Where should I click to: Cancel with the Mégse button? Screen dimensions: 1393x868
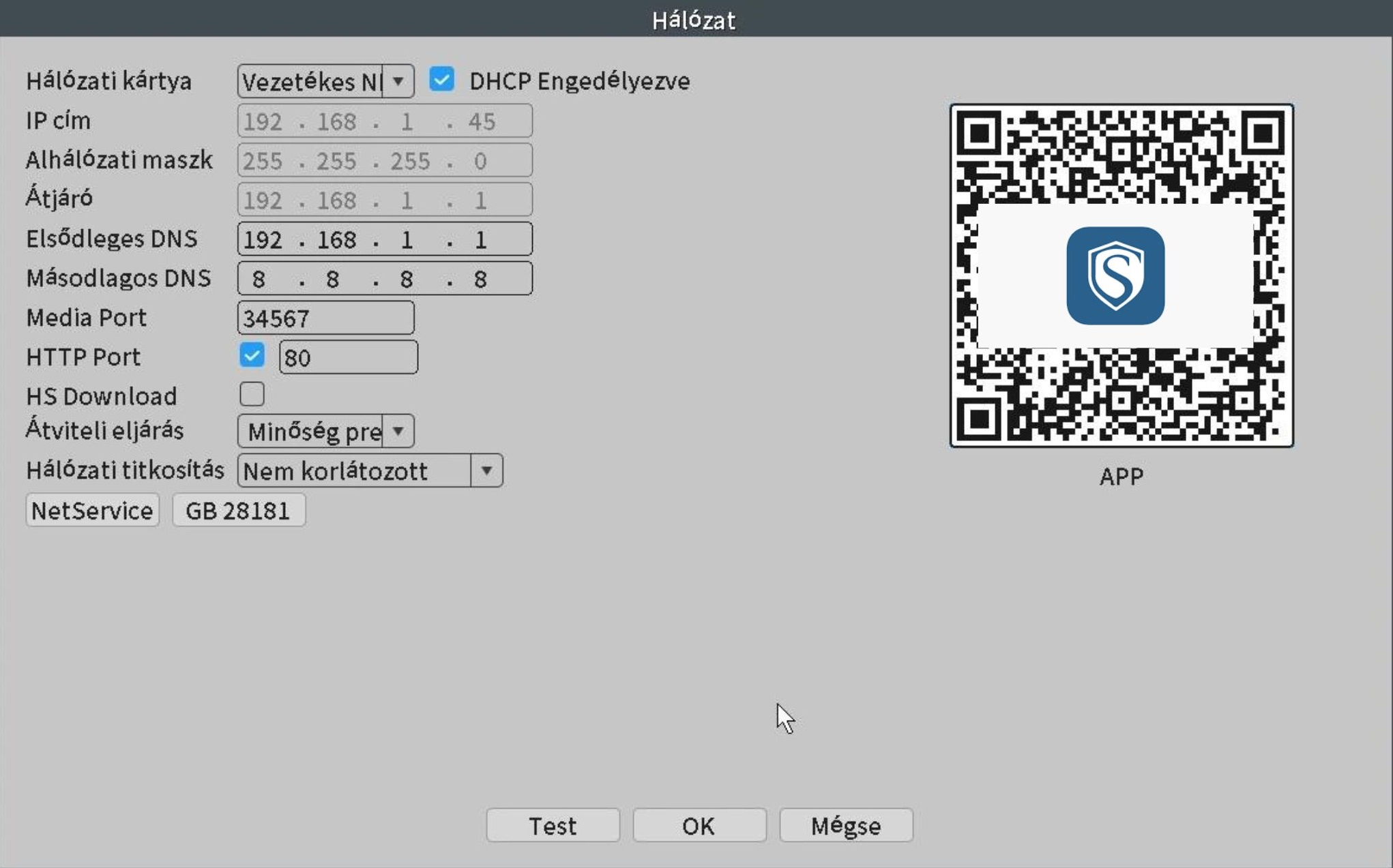(845, 825)
